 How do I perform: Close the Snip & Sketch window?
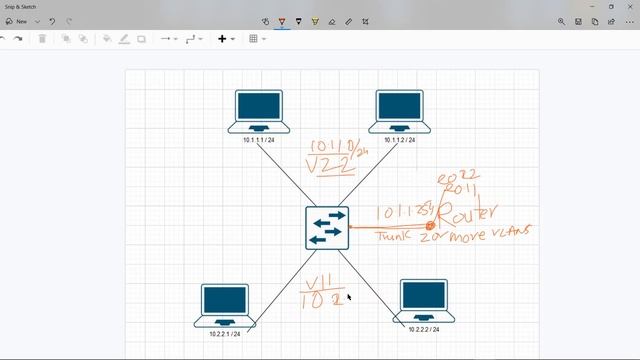(630, 7)
